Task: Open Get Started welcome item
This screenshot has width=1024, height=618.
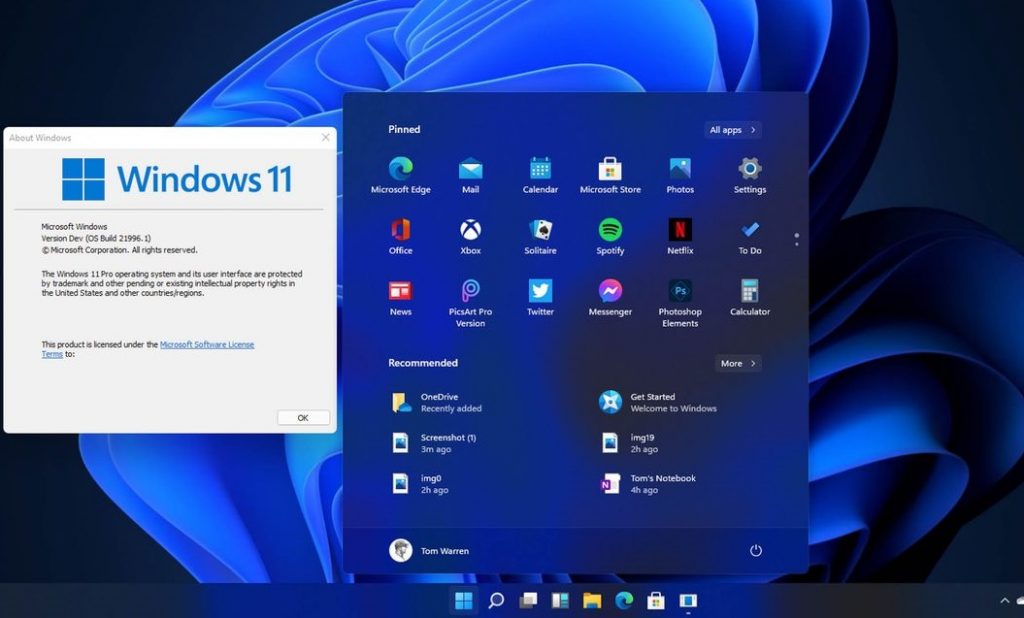Action: [x=658, y=402]
